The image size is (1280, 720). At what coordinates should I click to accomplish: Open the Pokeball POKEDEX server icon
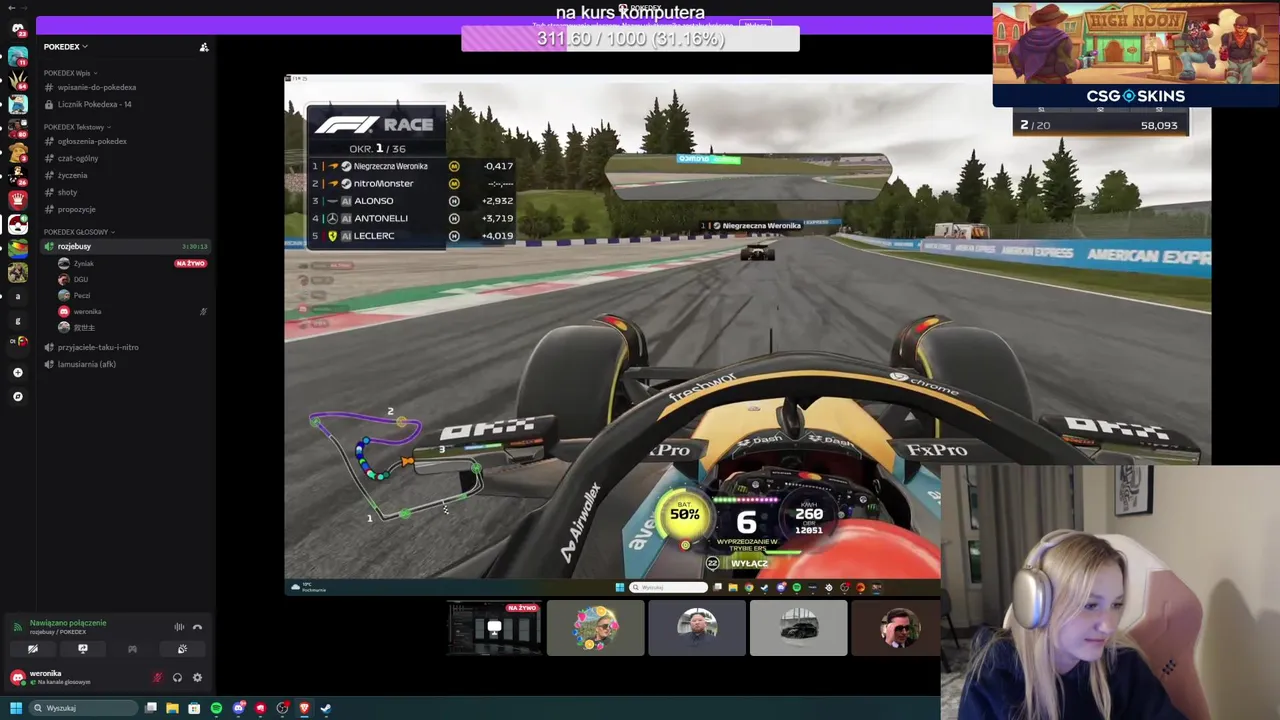pos(18,224)
